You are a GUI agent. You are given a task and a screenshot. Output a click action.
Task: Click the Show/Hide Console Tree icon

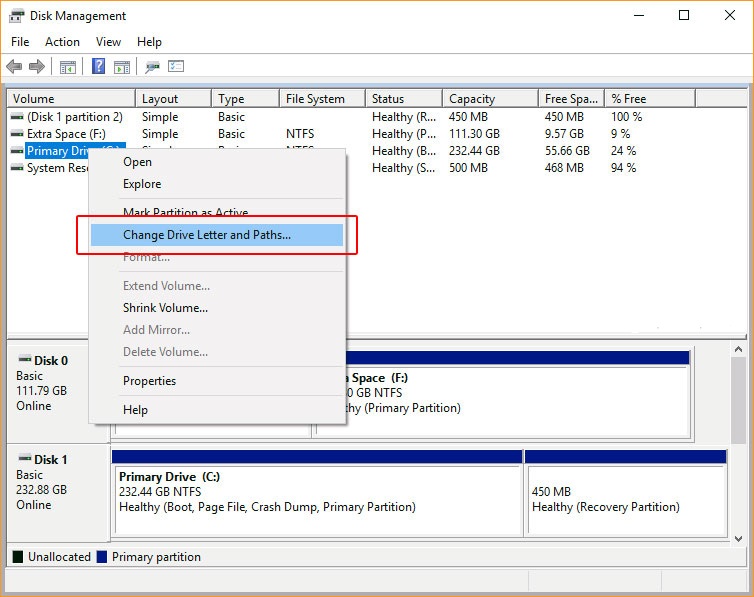tap(68, 67)
